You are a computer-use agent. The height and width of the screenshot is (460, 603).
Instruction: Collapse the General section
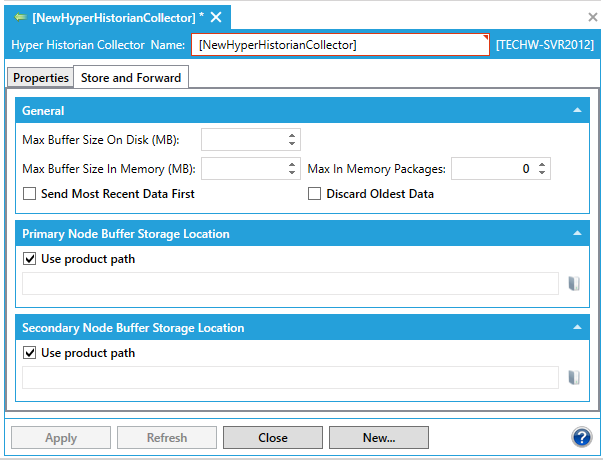(576, 111)
